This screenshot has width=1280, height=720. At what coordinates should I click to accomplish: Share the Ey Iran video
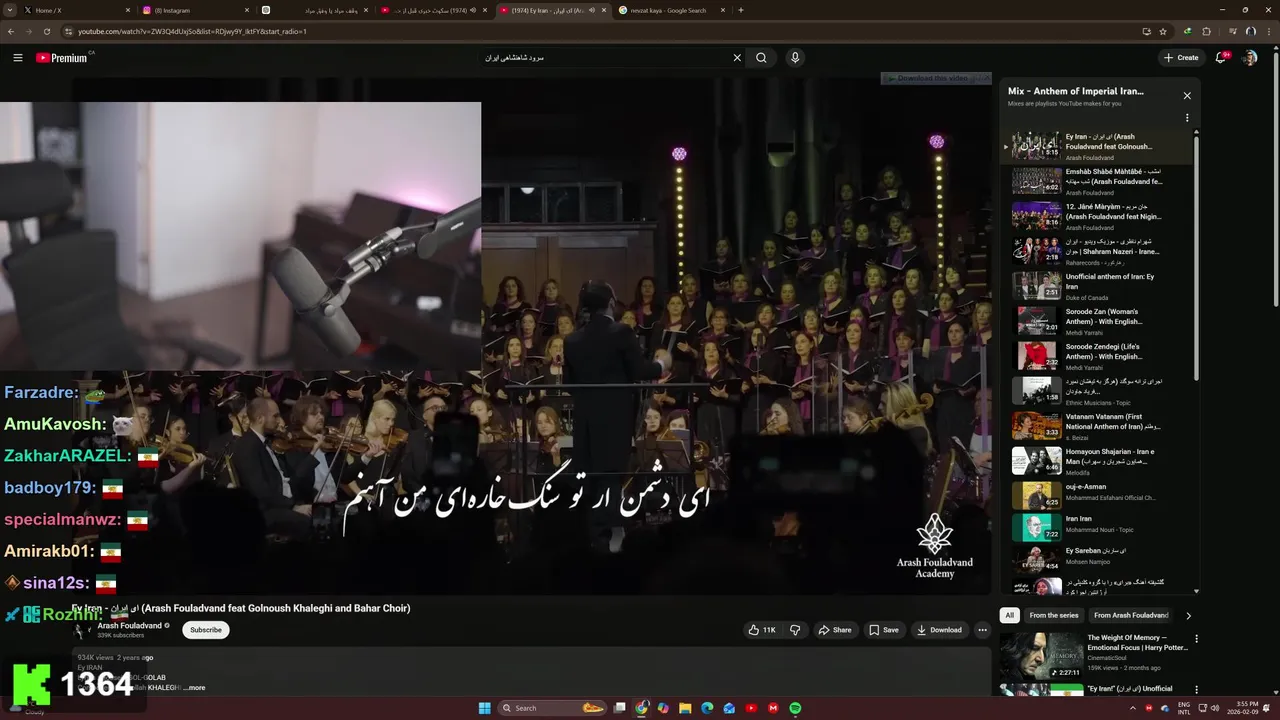835,630
